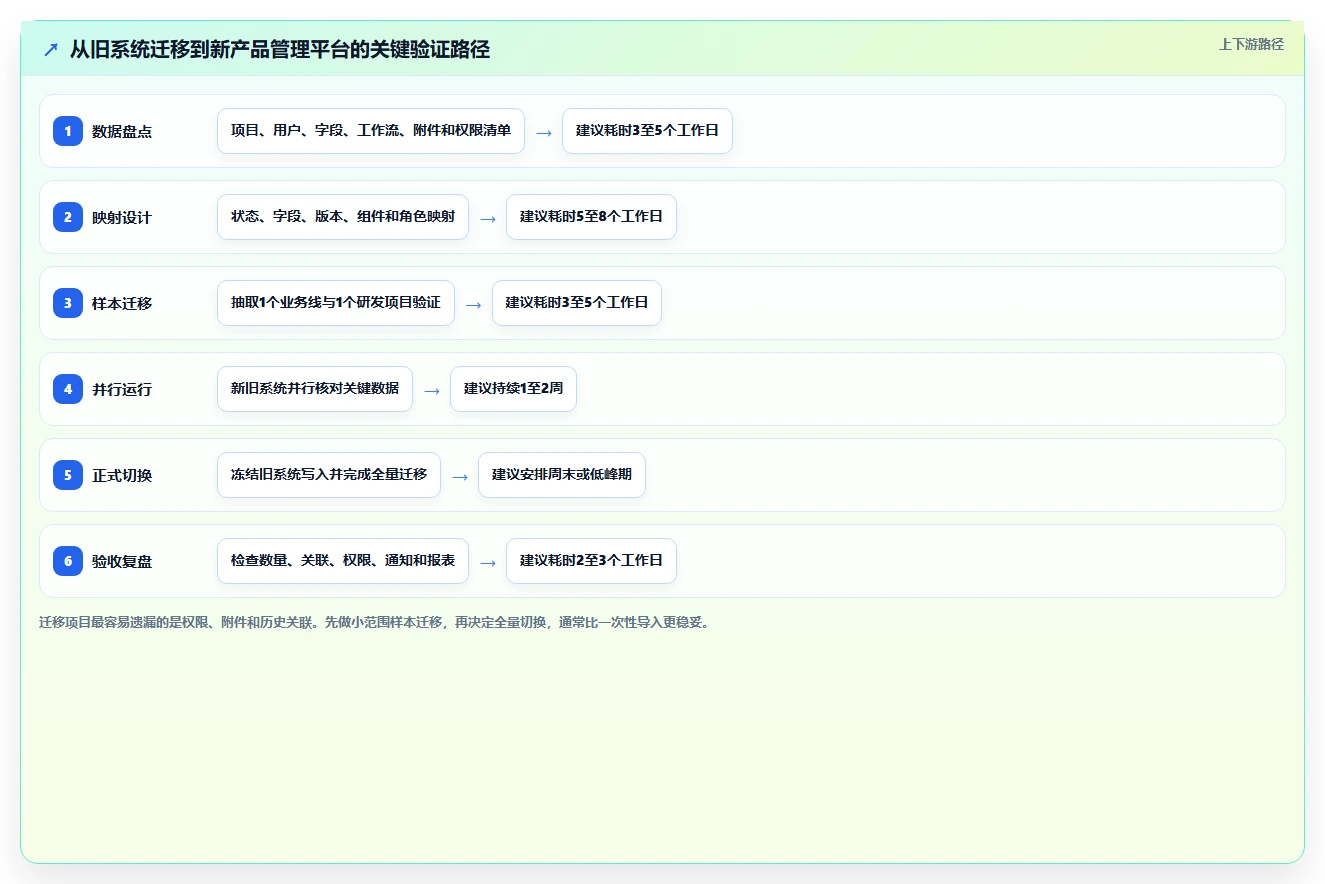Click the arrow in the 验收复盘 row
The image size is (1325, 884).
pos(487,562)
